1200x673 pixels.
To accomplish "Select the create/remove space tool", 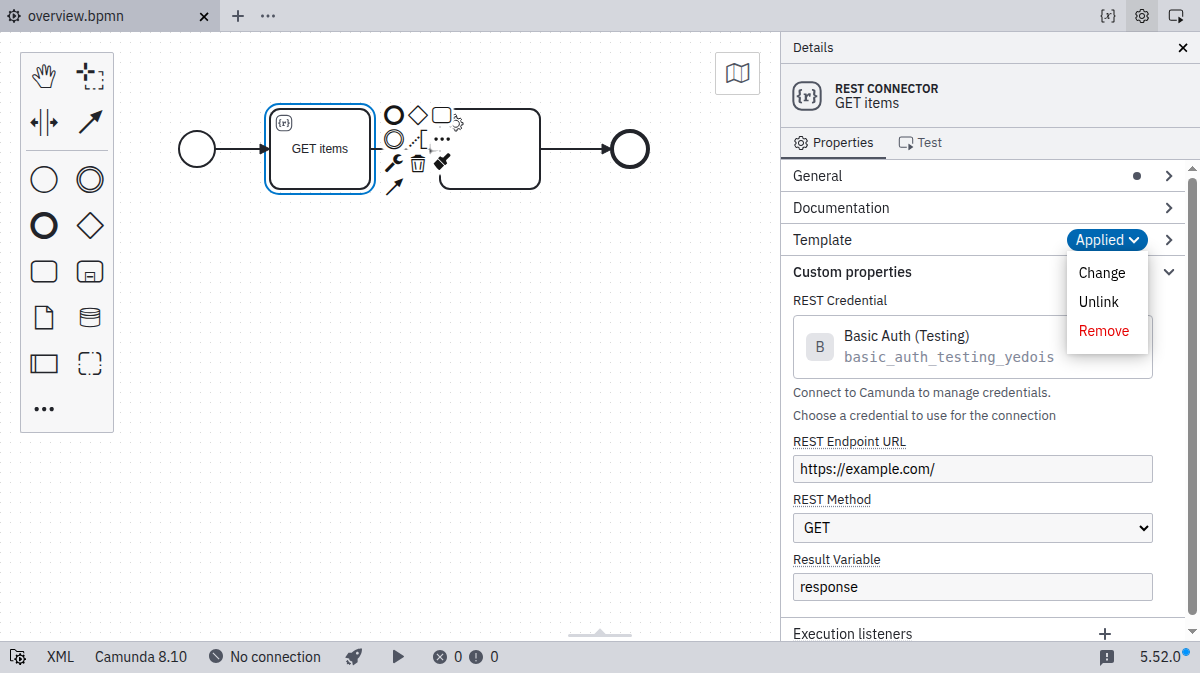I will click(x=44, y=122).
